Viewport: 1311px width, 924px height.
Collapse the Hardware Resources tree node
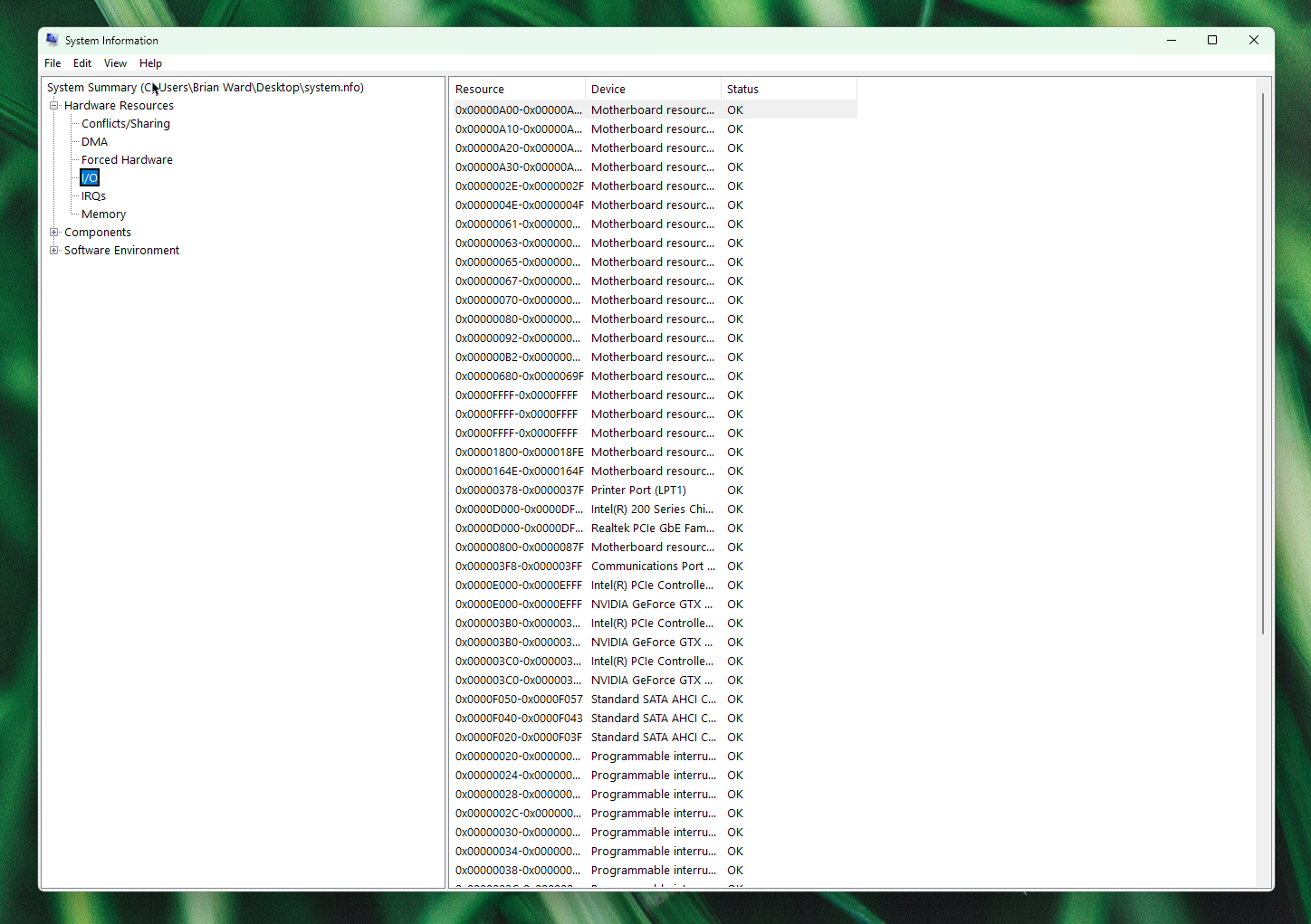[54, 106]
